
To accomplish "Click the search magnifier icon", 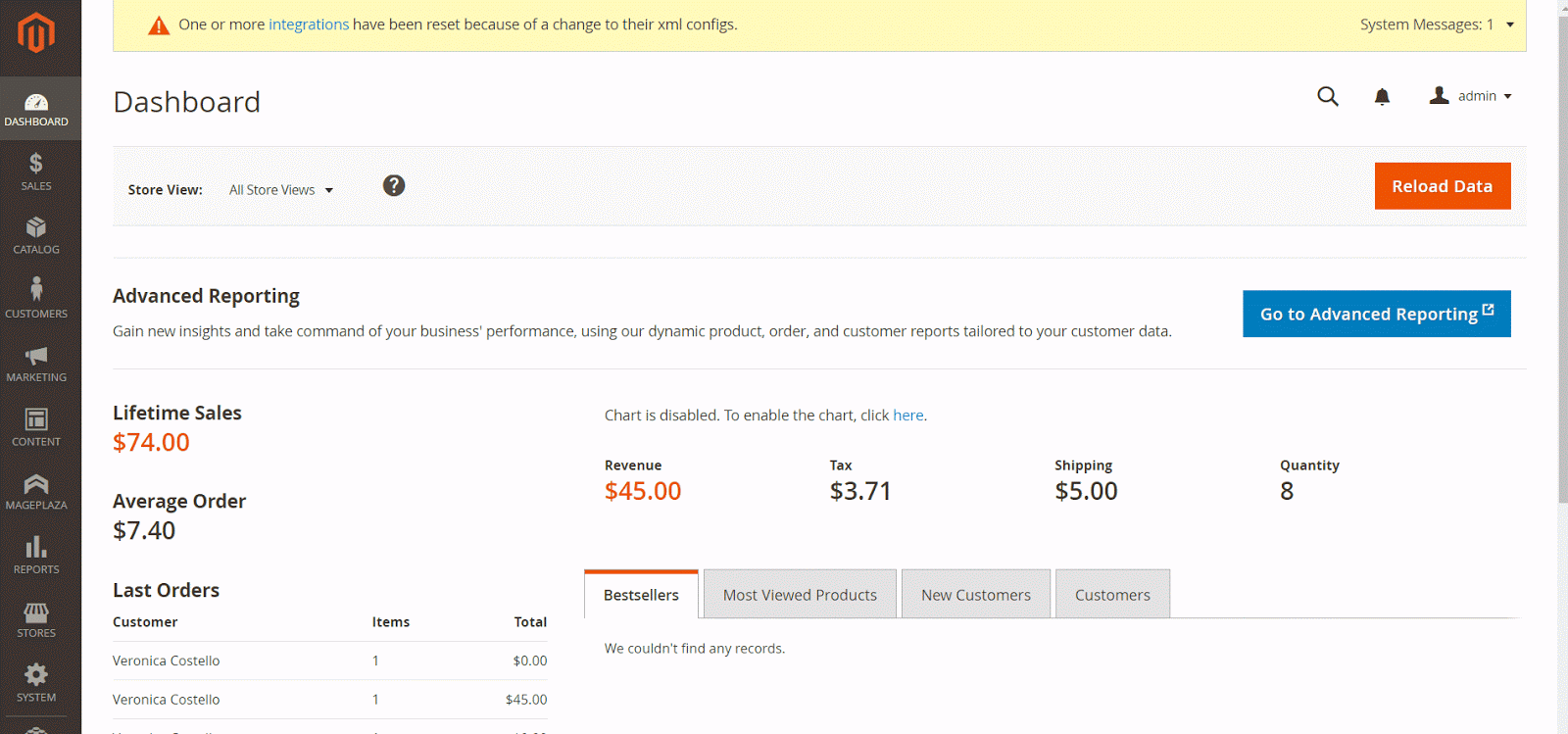I will point(1328,96).
